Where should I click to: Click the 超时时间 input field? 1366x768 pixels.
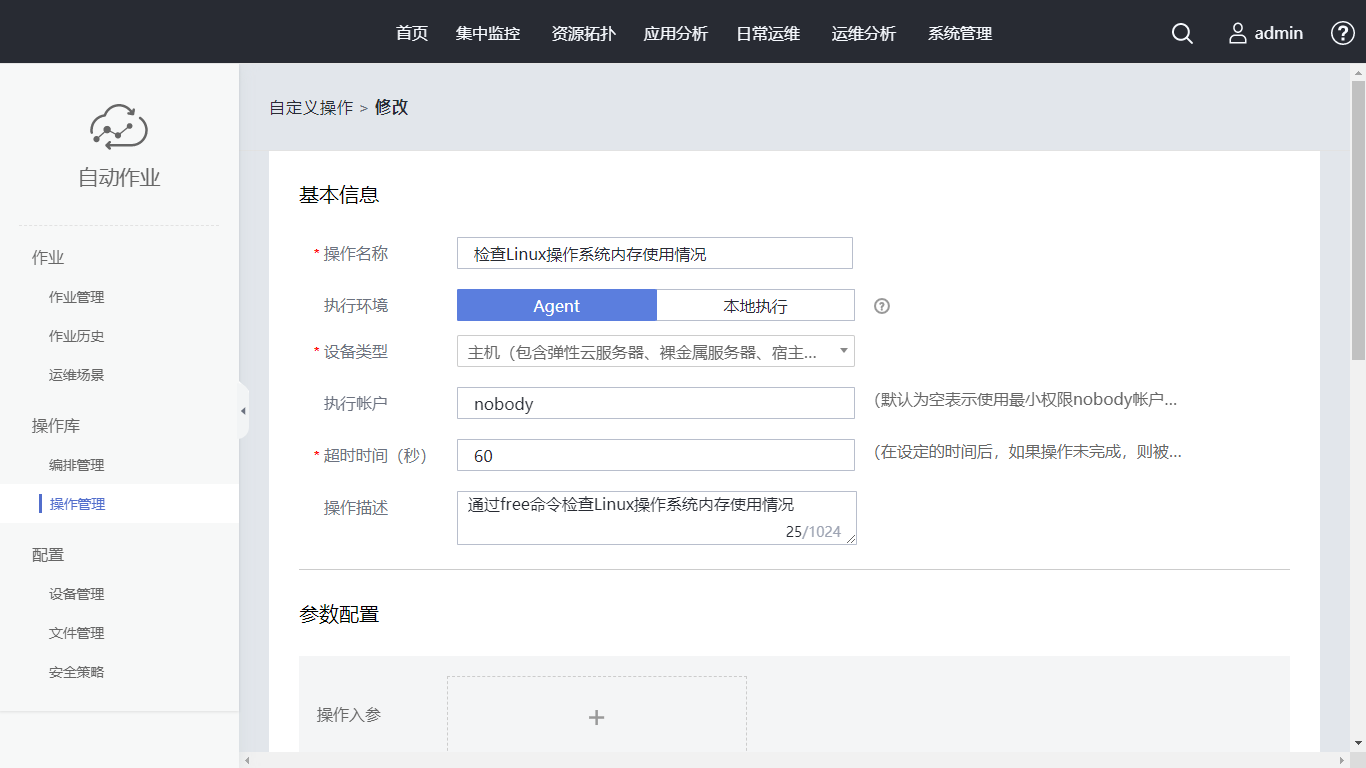[x=655, y=455]
